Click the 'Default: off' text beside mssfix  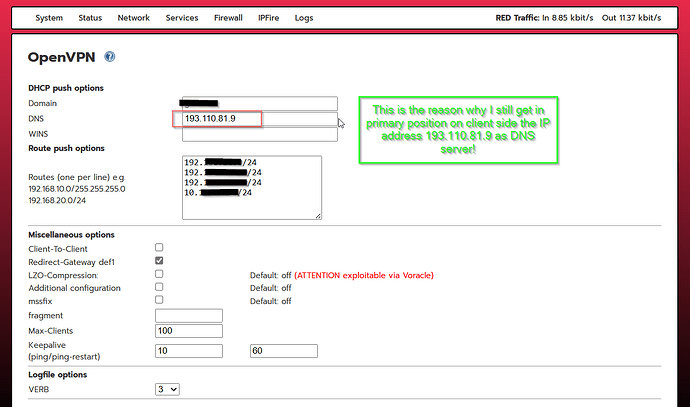pos(271,301)
